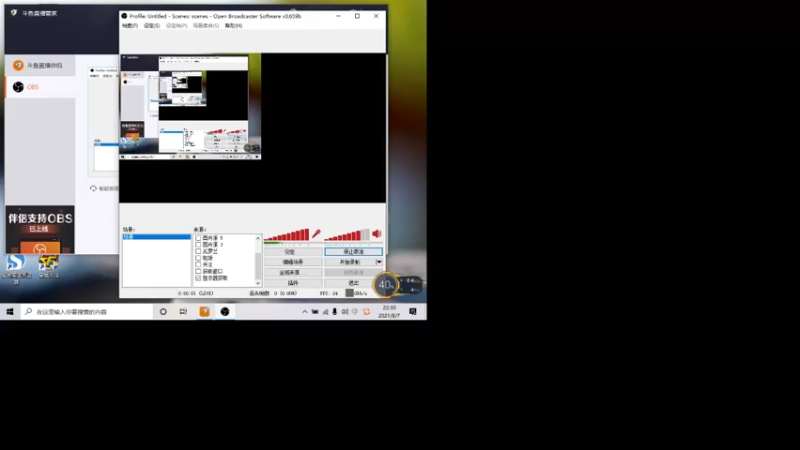Open the taskbar clock showing 22:30

389,311
